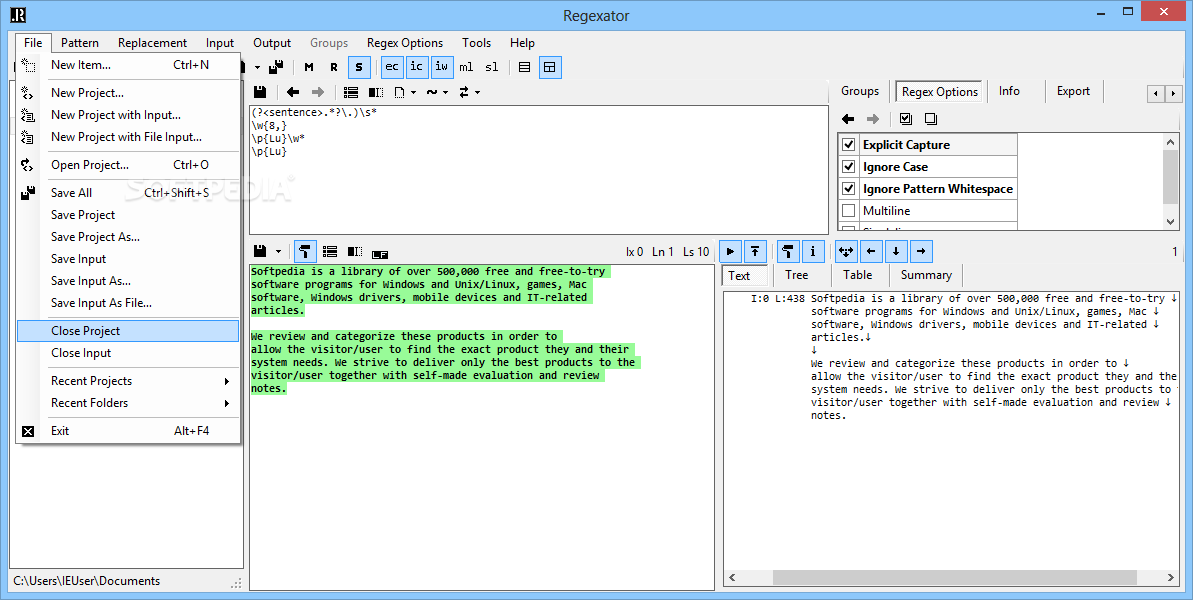The height and width of the screenshot is (600, 1193).
Task: Open the document icon dropdown in pattern toolbar
Action: tap(405, 92)
